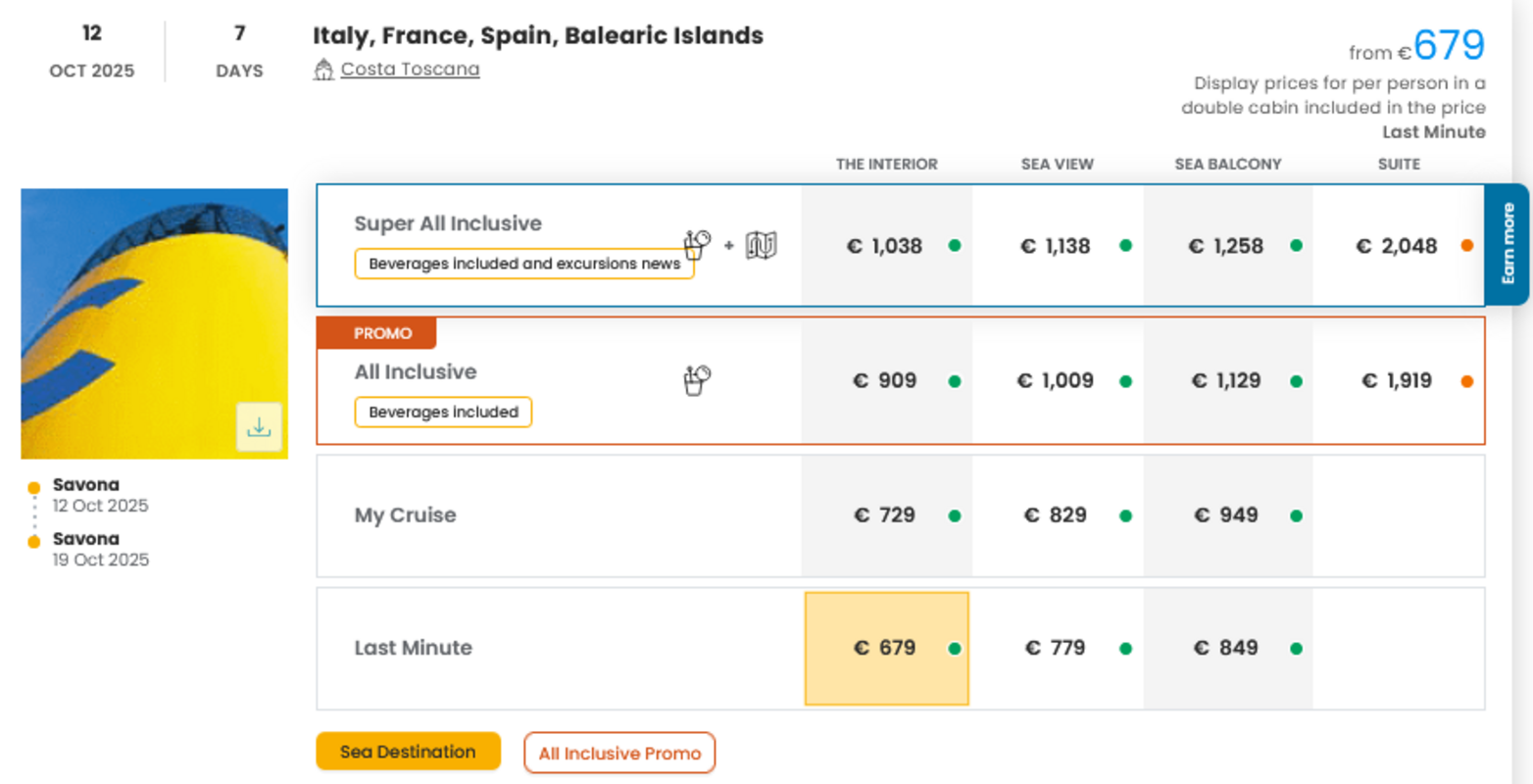
Task: Click the download icon on ship image
Action: click(x=259, y=427)
